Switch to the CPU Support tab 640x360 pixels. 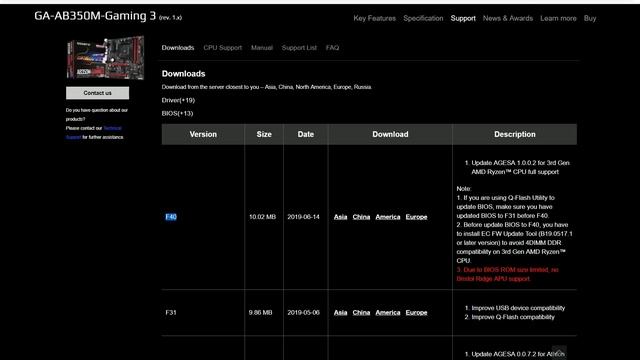pos(222,48)
